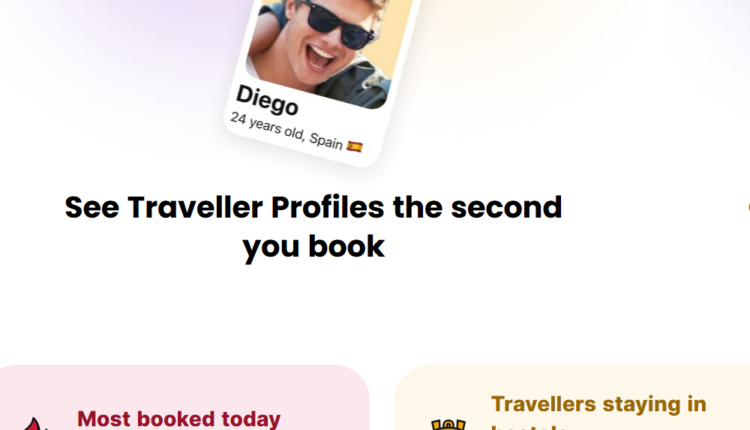The height and width of the screenshot is (430, 750).
Task: Click the word 'Spain' on Diego's card
Action: coord(326,141)
